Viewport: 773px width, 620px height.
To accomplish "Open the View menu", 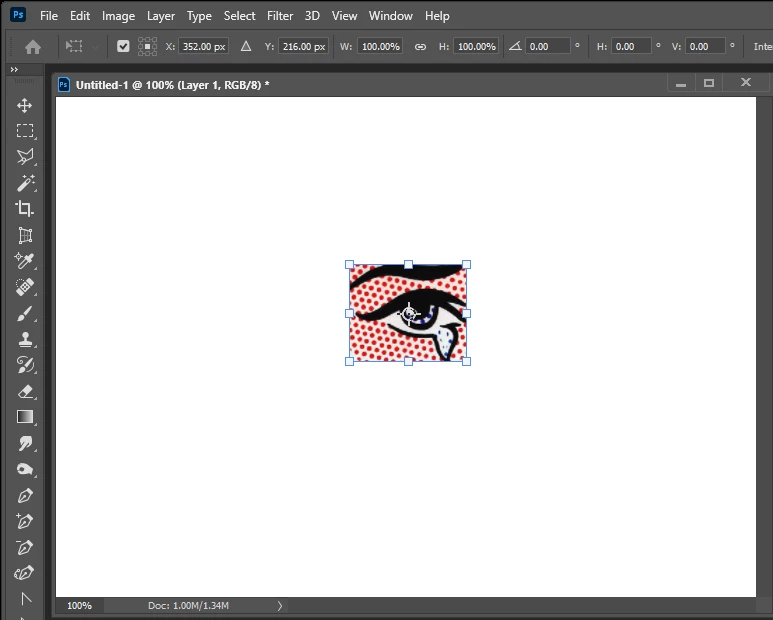I will pos(344,16).
